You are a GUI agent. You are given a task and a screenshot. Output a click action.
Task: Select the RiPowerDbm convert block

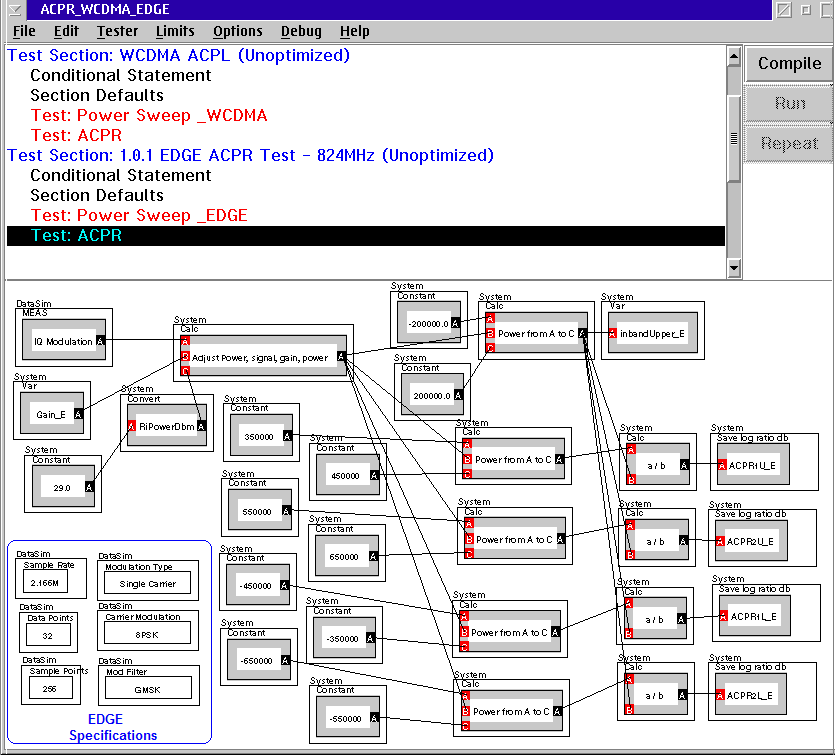click(166, 425)
